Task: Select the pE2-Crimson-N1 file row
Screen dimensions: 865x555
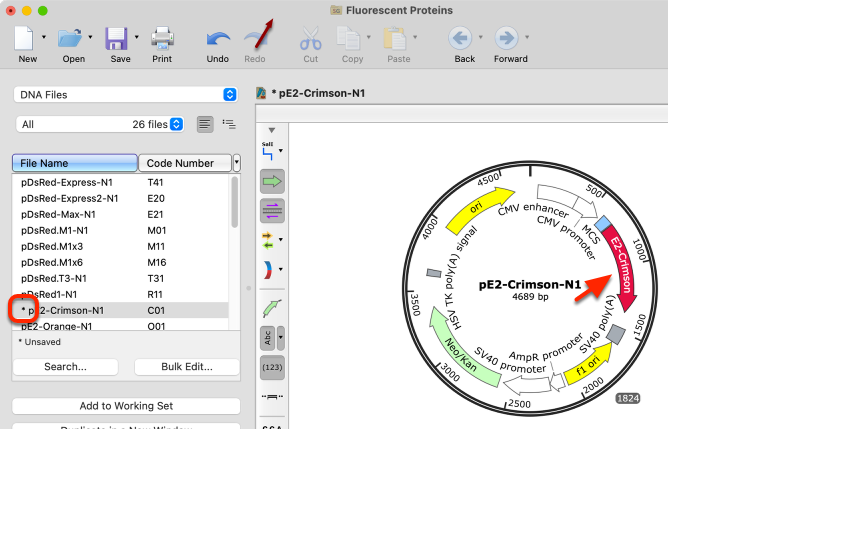Action: pos(120,310)
